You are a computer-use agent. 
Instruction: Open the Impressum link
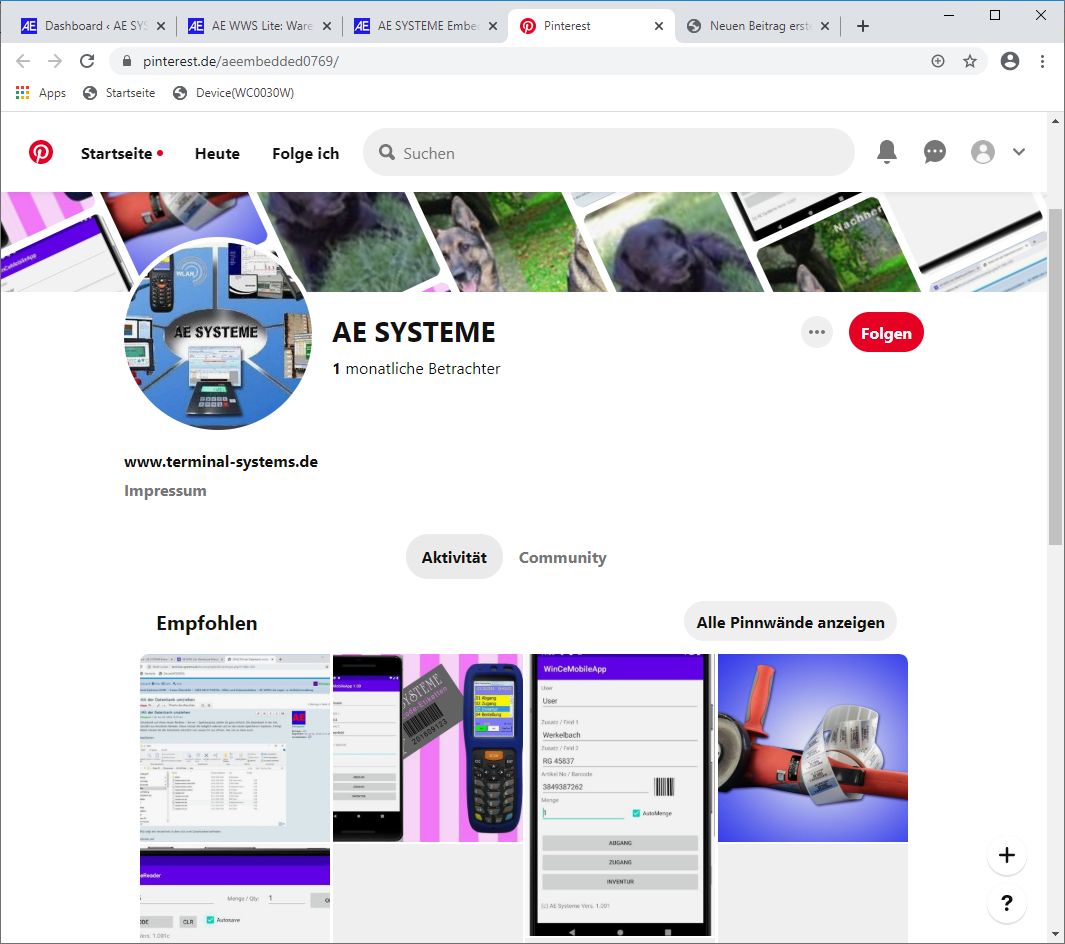coord(165,490)
